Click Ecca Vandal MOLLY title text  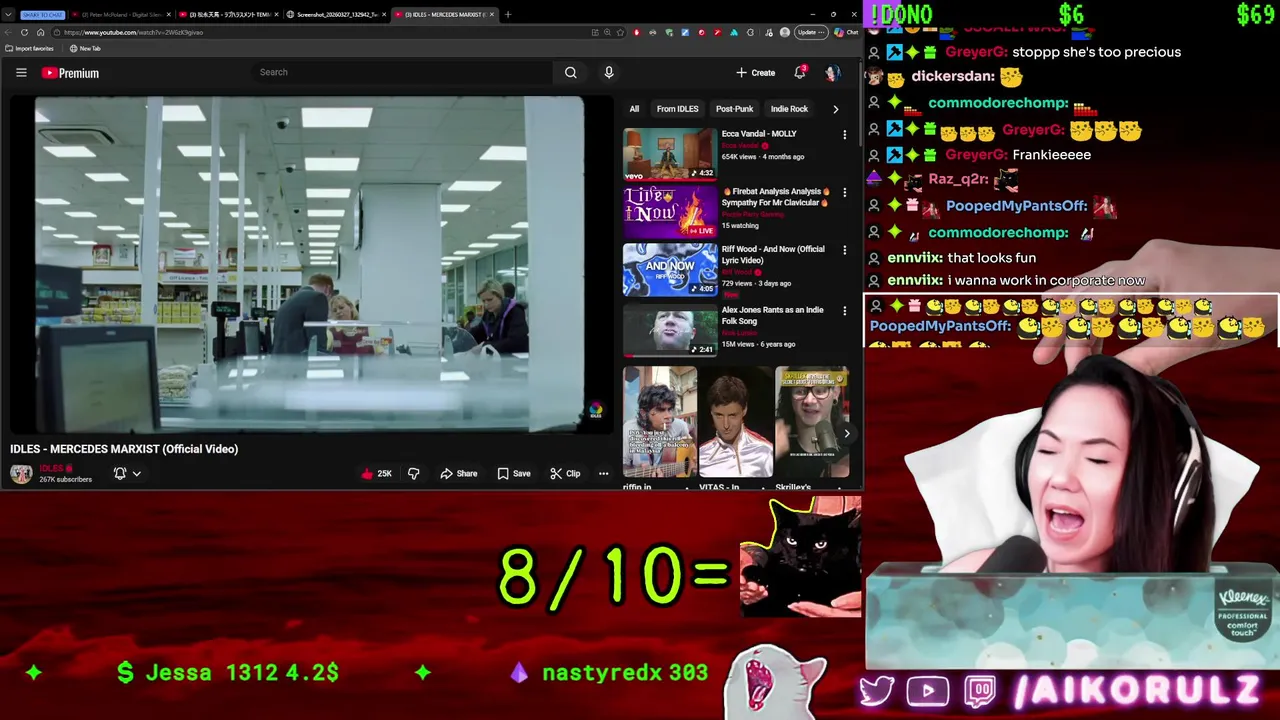click(x=759, y=134)
